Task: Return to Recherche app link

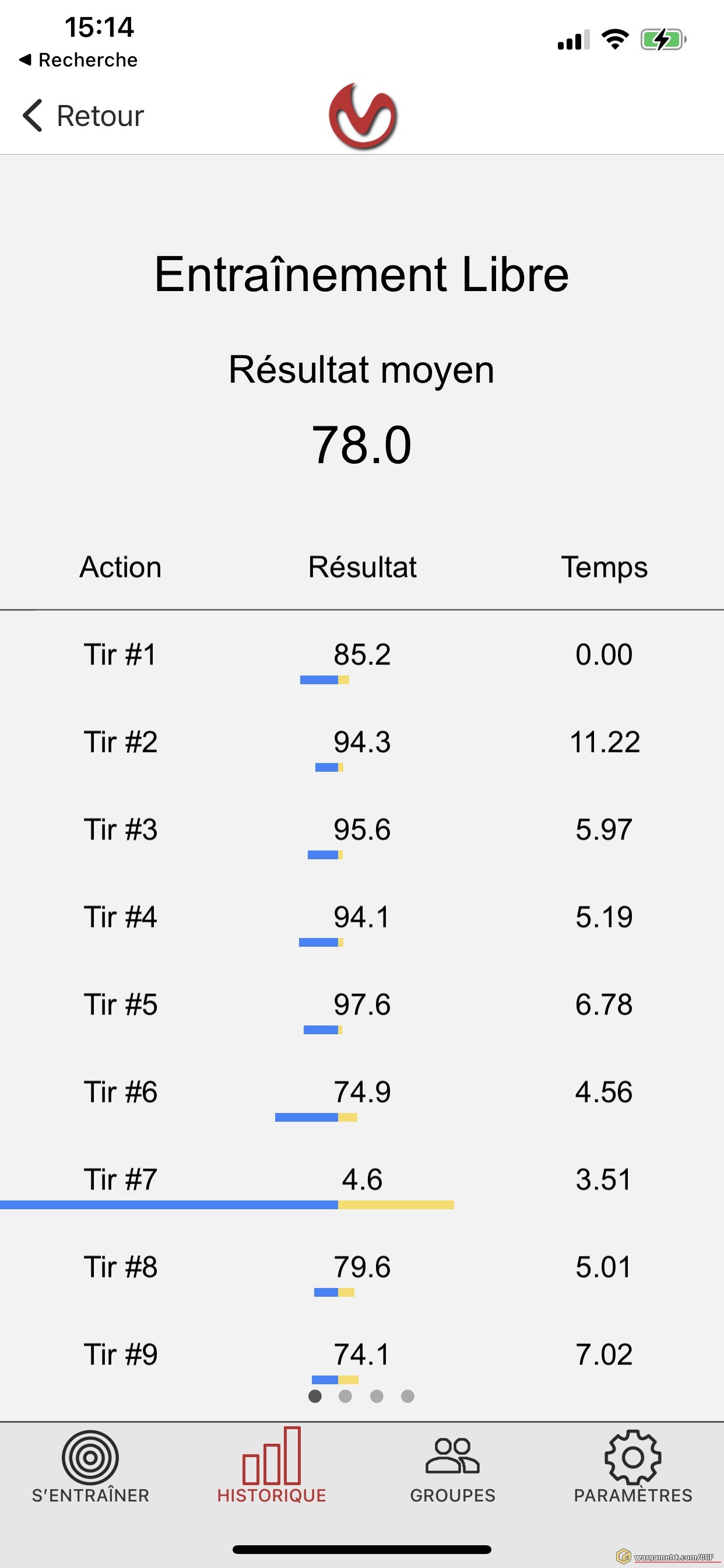Action: (x=79, y=60)
